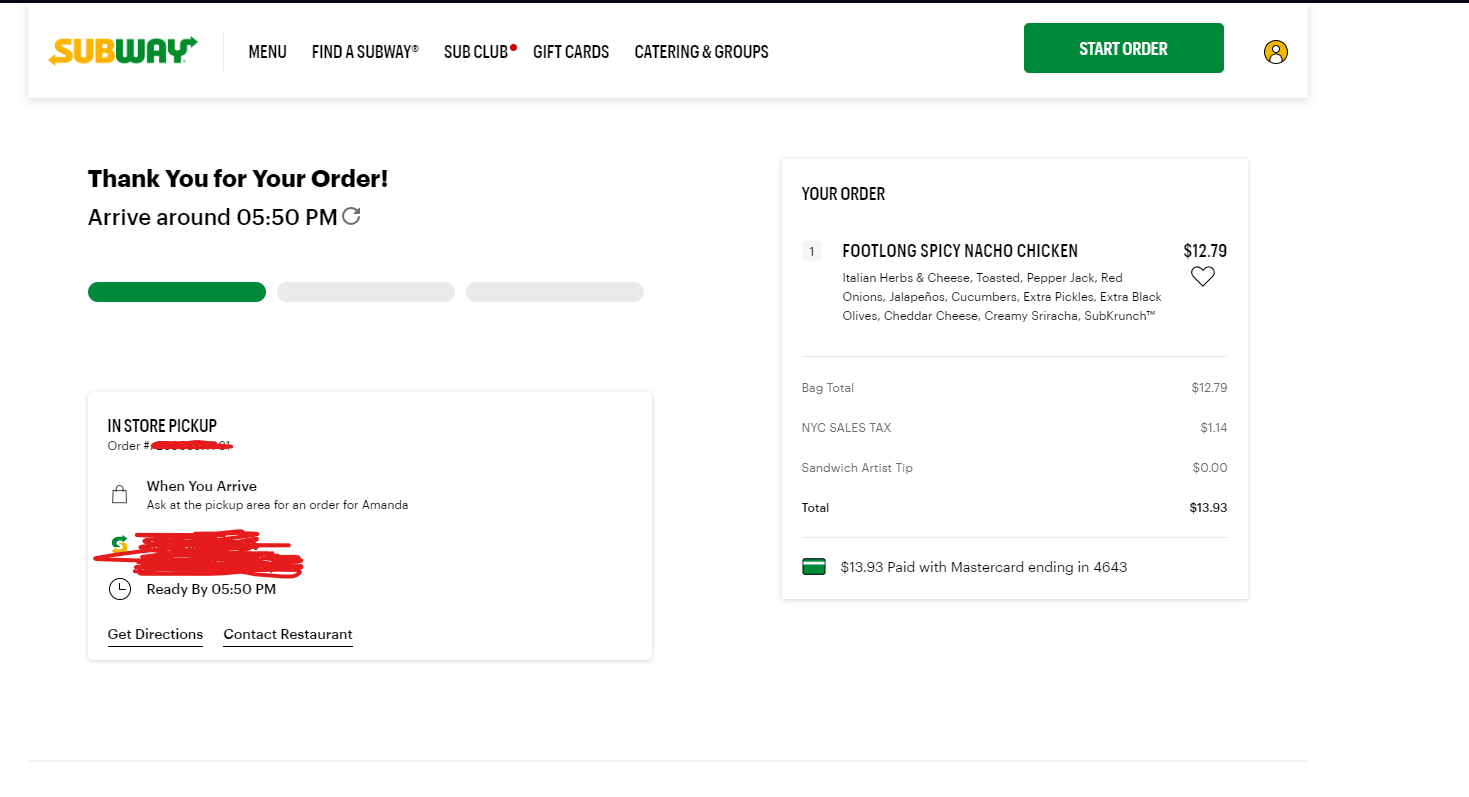Favorite the sandwich with heart icon
This screenshot has height=797, width=1469.
tap(1202, 277)
